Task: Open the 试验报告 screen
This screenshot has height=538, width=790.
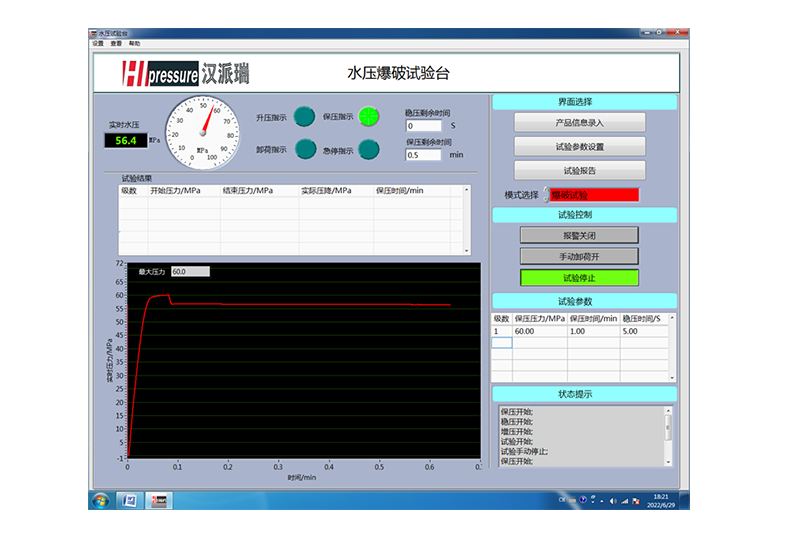Action: [579, 171]
